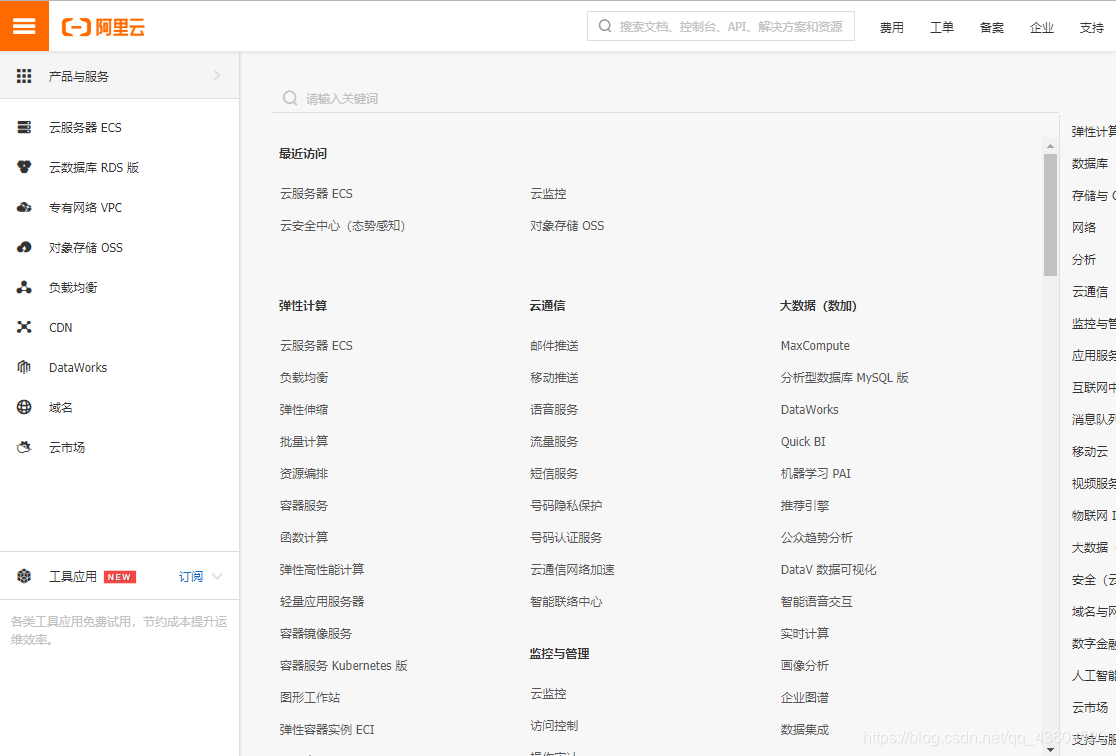
Task: Open 分析型数据库 MySQL 版 link
Action: point(844,377)
